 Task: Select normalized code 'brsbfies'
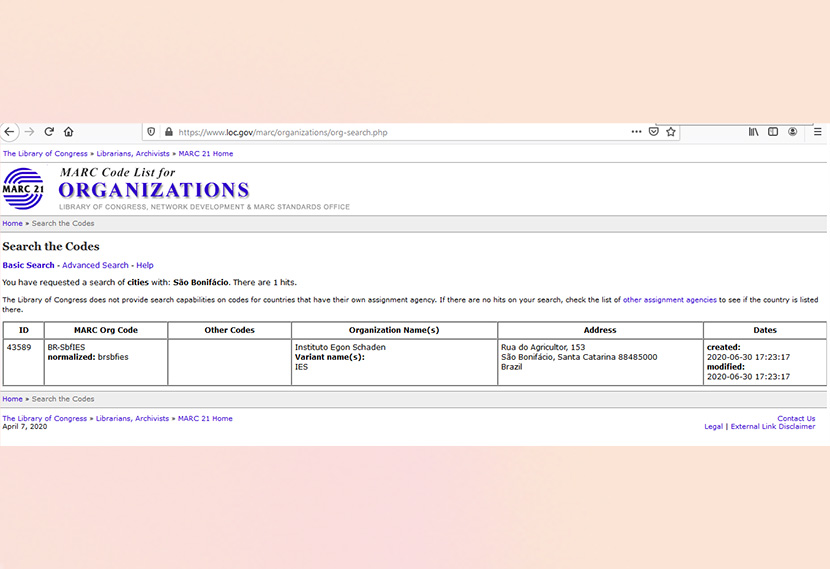click(x=113, y=357)
